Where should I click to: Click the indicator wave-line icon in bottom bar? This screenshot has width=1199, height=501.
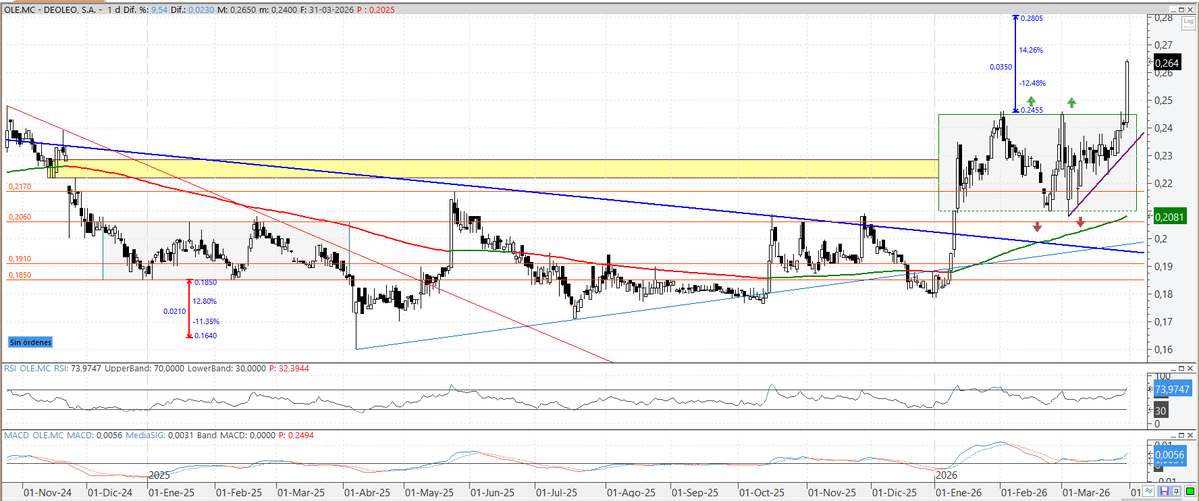point(1149,491)
